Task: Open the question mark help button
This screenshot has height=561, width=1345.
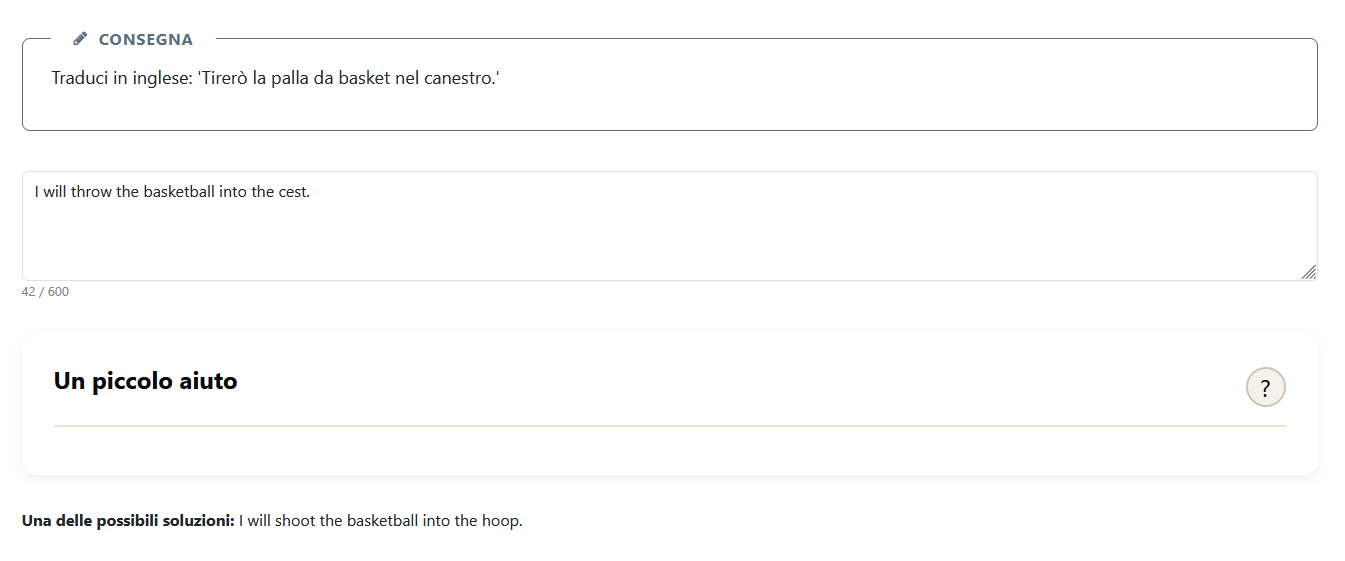Action: tap(1265, 388)
